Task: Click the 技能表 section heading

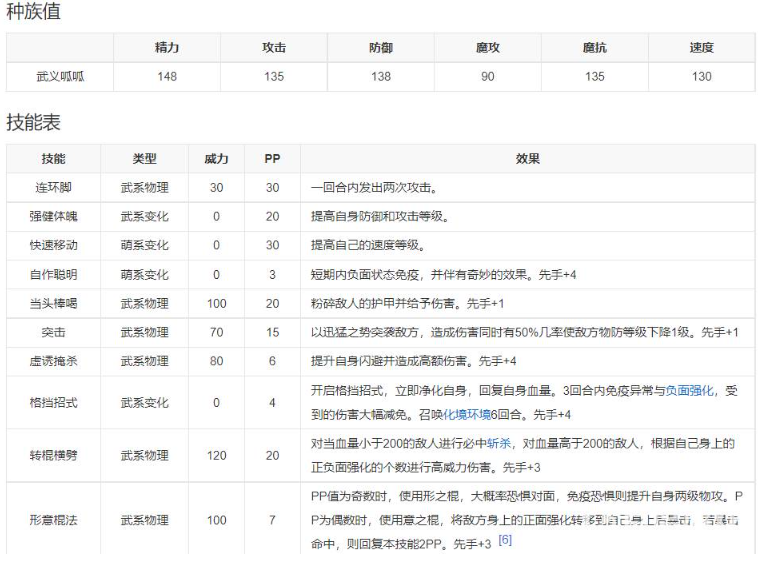Action: tap(33, 122)
